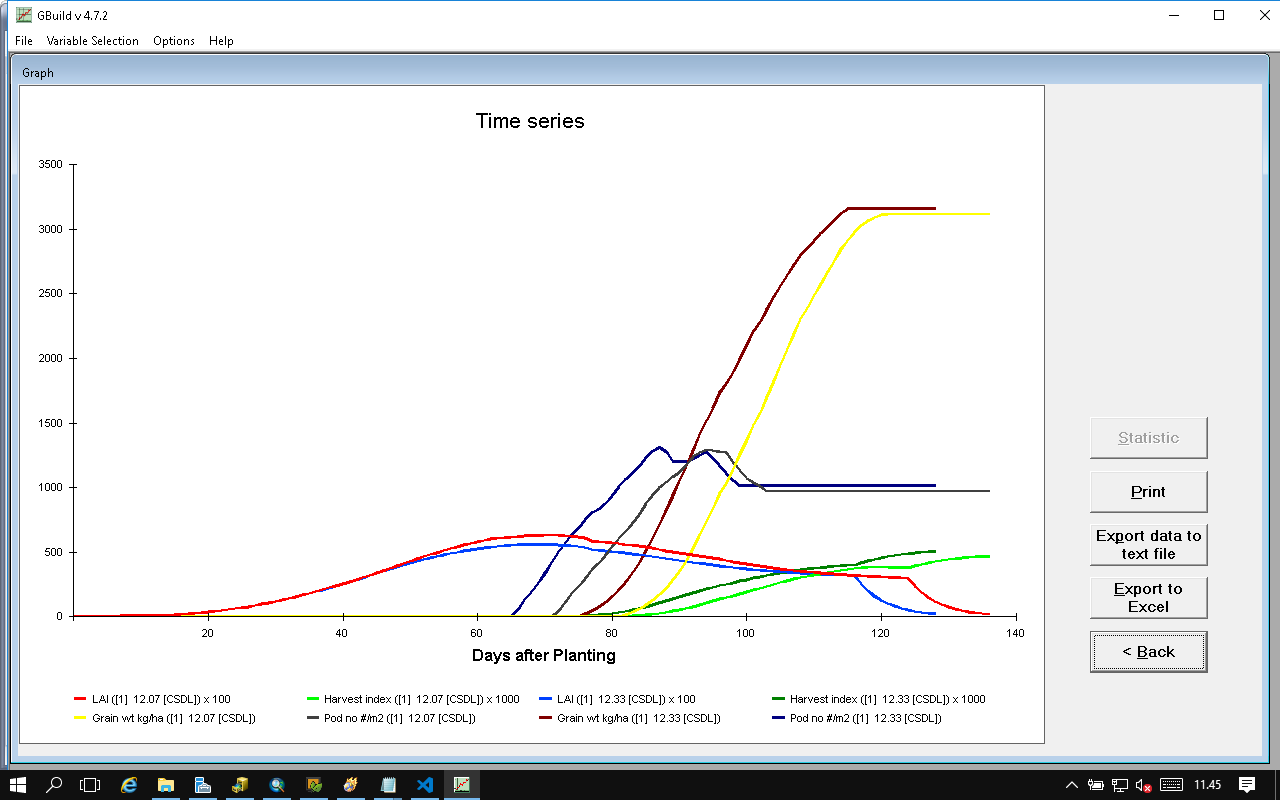Click the GBuild app icon in title bar
Viewport: 1280px width, 800px height.
[x=23, y=15]
